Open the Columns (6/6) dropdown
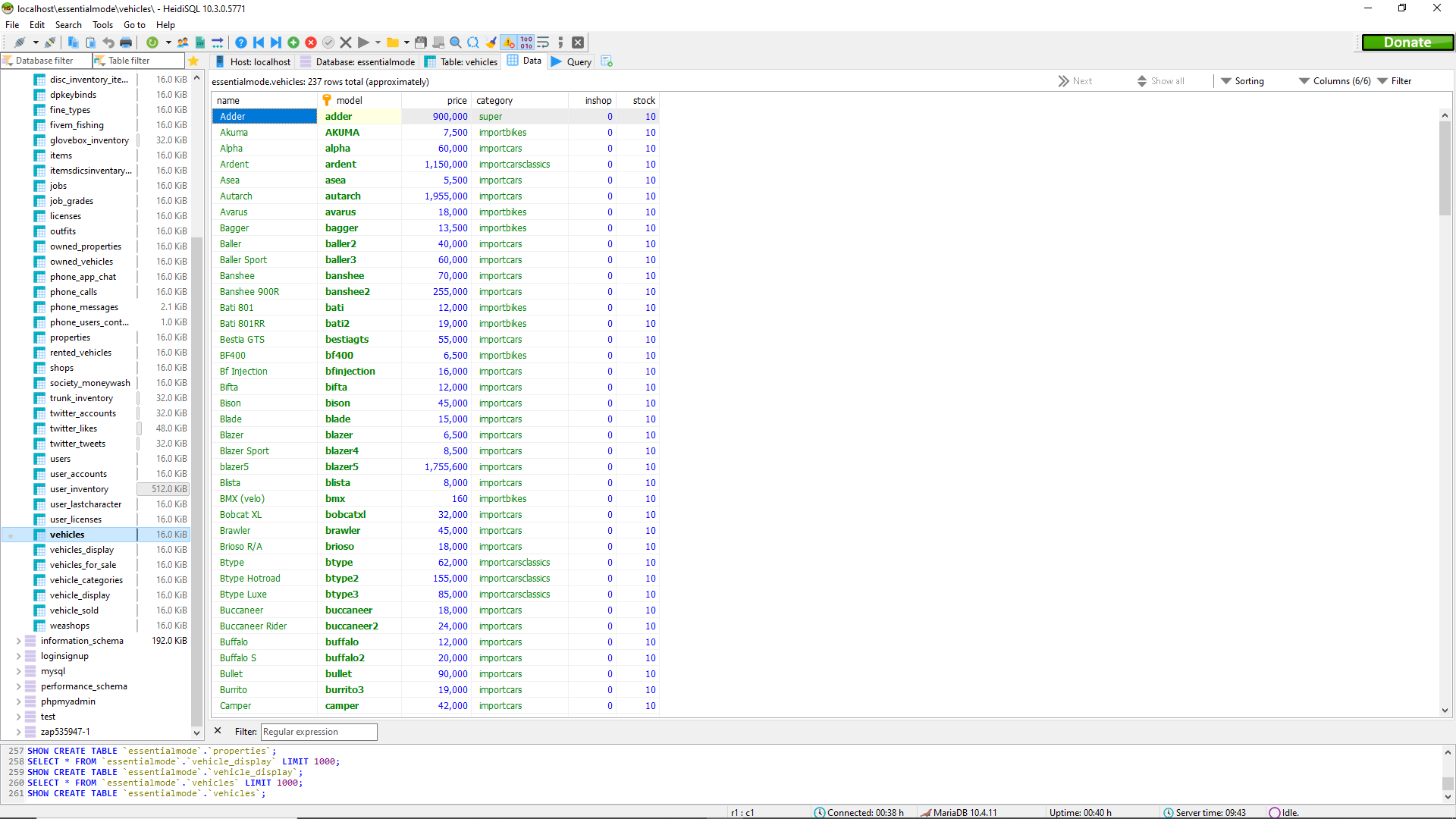This screenshot has height=819, width=1456. 1335,81
